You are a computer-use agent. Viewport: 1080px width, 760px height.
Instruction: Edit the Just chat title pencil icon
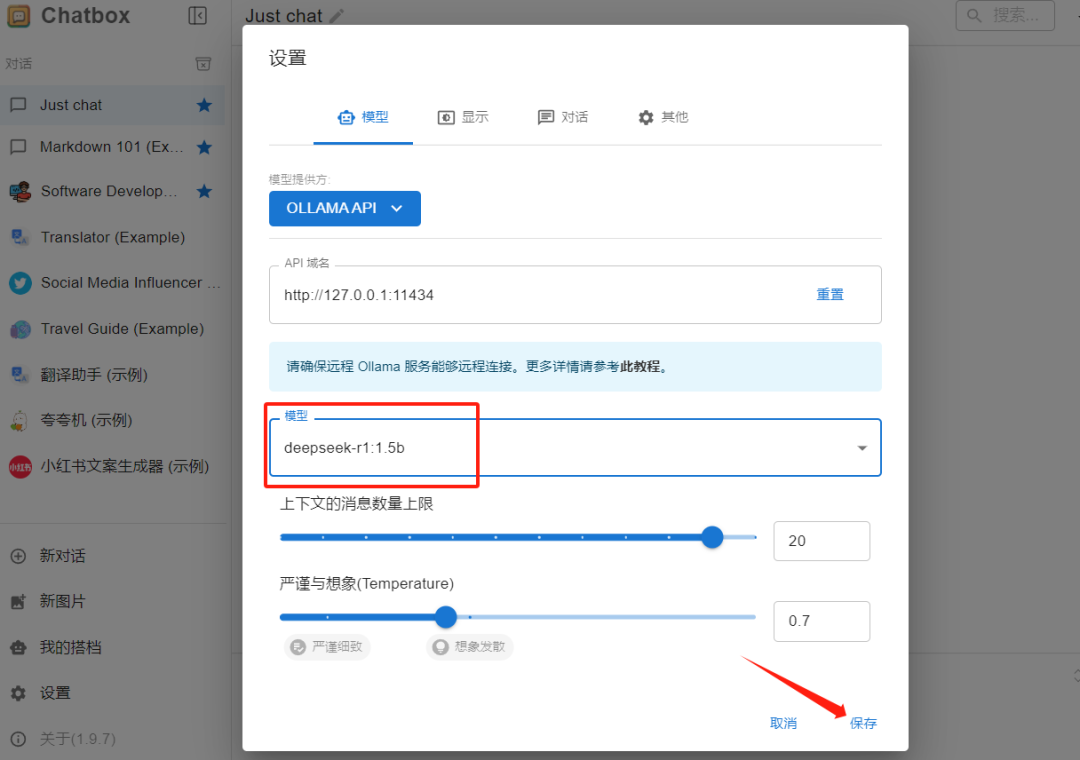click(x=336, y=16)
